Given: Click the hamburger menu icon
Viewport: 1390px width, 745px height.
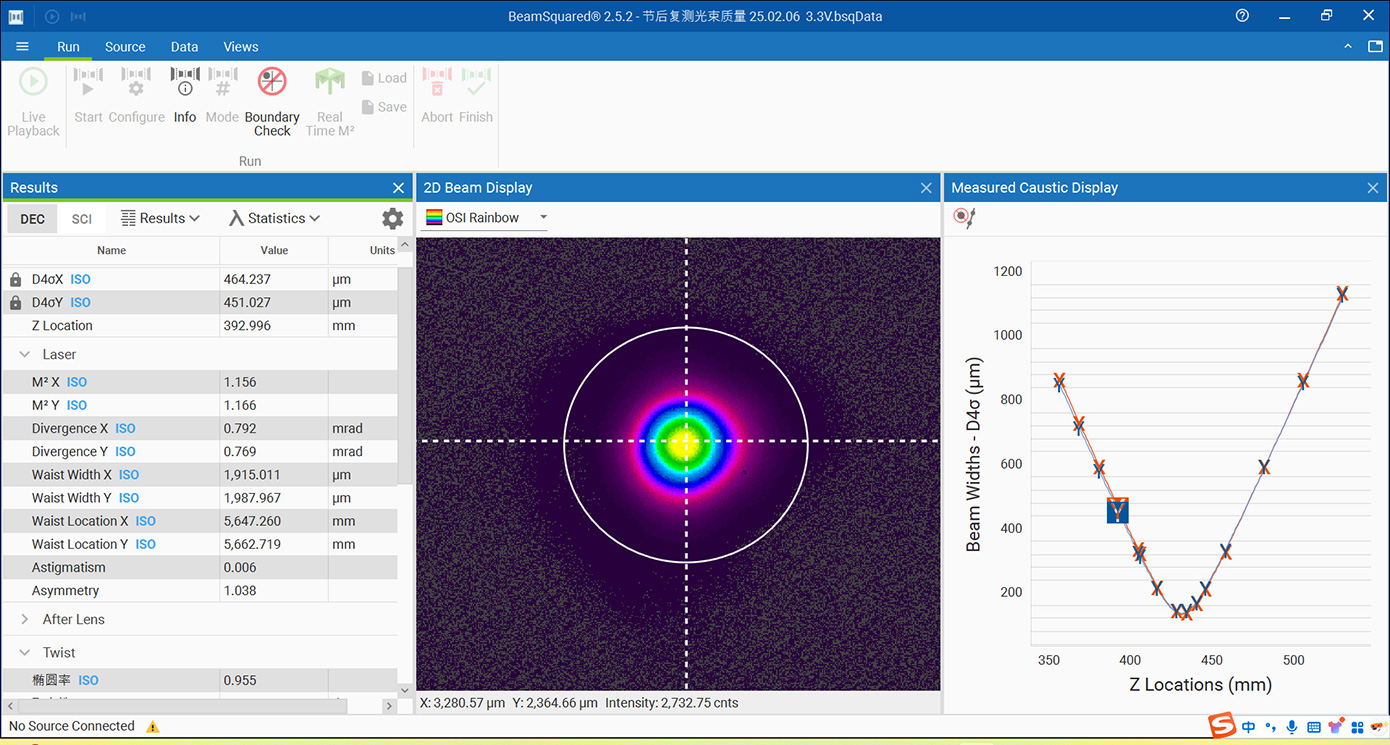Looking at the screenshot, I should pyautogui.click(x=22, y=47).
